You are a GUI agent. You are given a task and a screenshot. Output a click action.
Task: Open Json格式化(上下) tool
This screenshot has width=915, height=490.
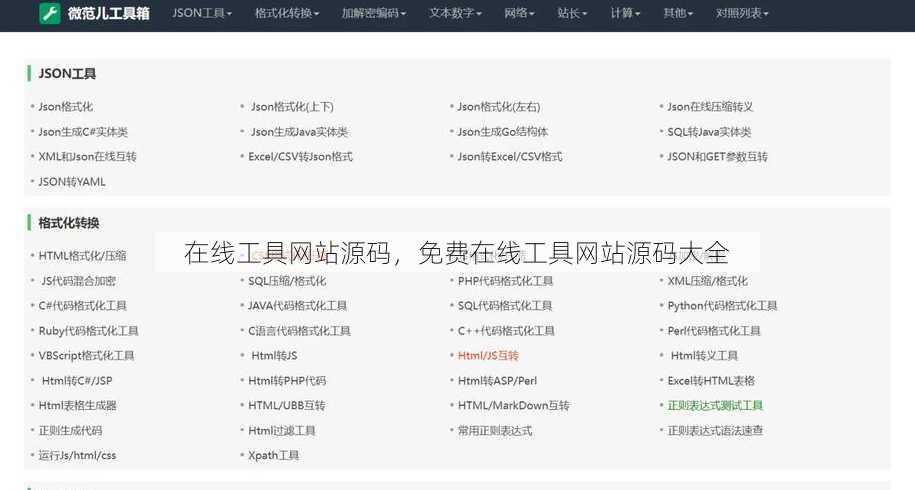(292, 107)
